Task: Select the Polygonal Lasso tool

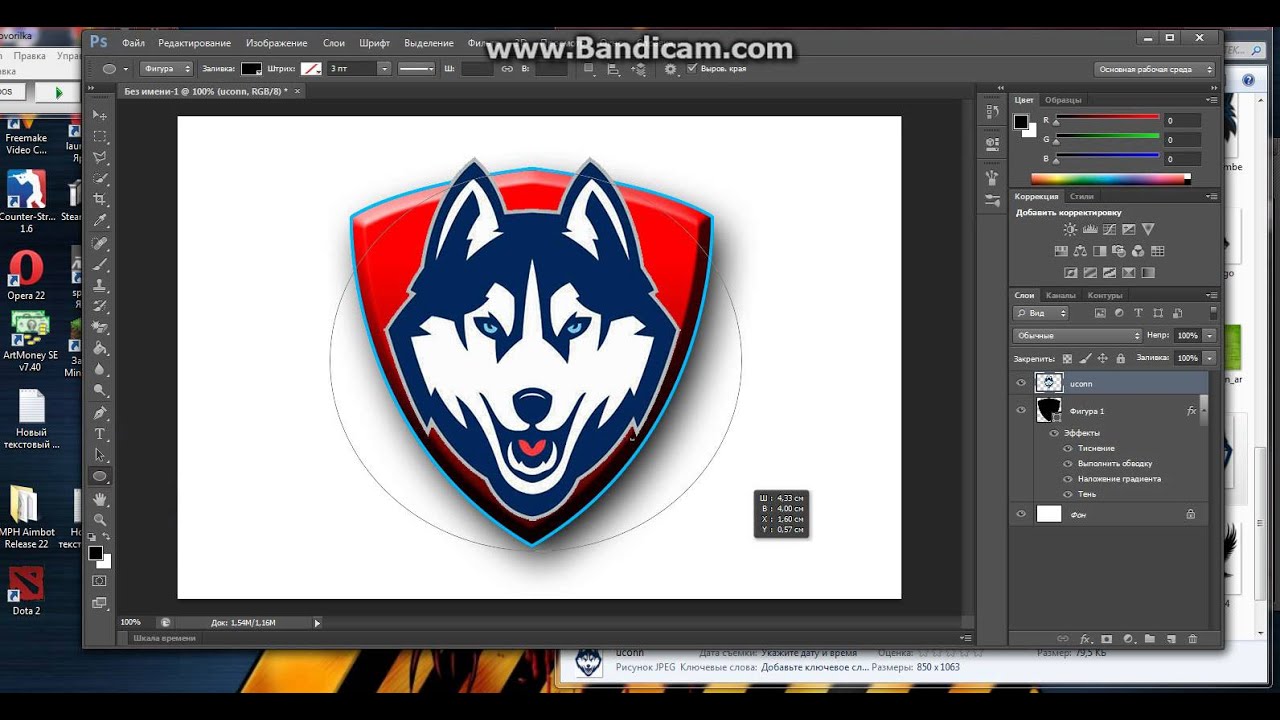Action: click(x=100, y=157)
